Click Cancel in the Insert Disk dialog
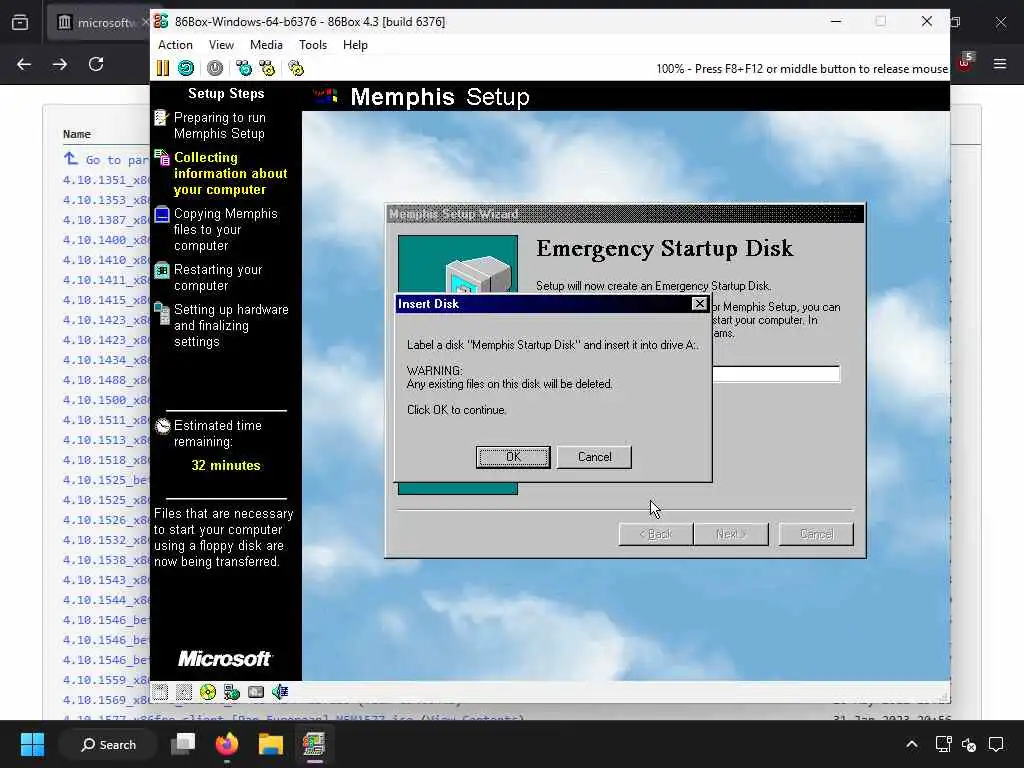This screenshot has width=1024, height=768. pos(594,457)
